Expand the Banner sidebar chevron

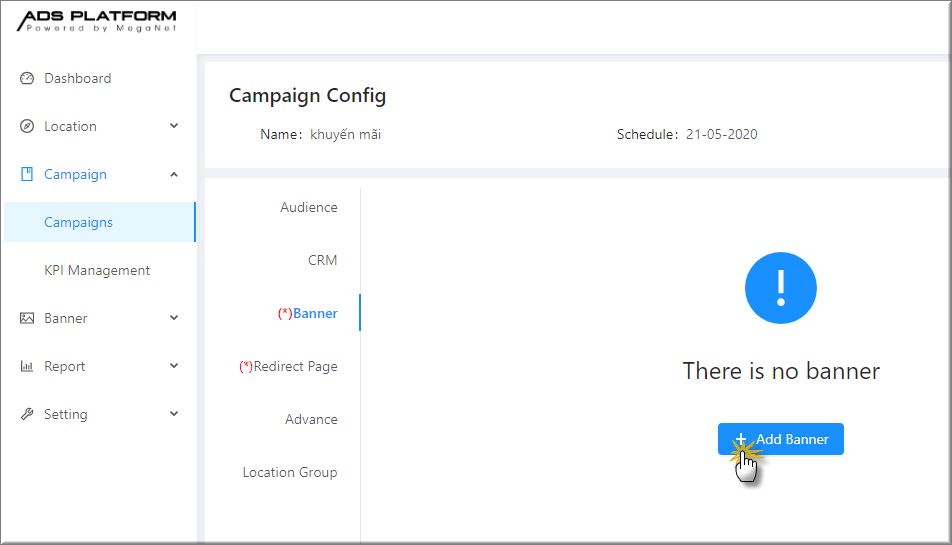[174, 317]
